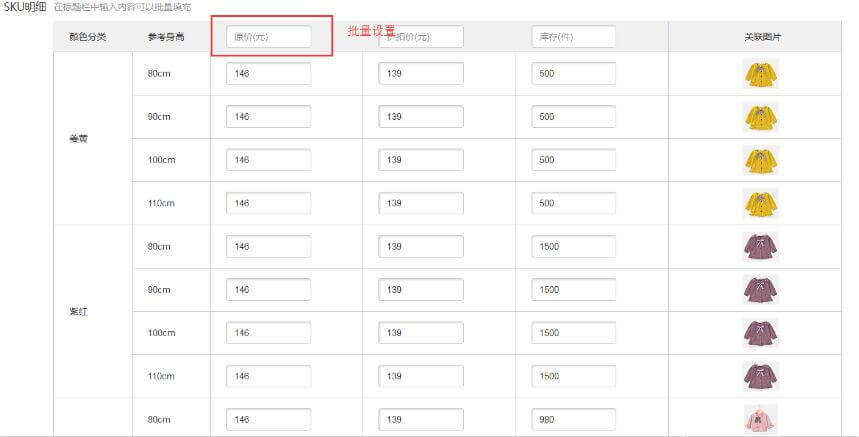
Task: Click discount price field for 紫红 110cm
Action: [421, 376]
